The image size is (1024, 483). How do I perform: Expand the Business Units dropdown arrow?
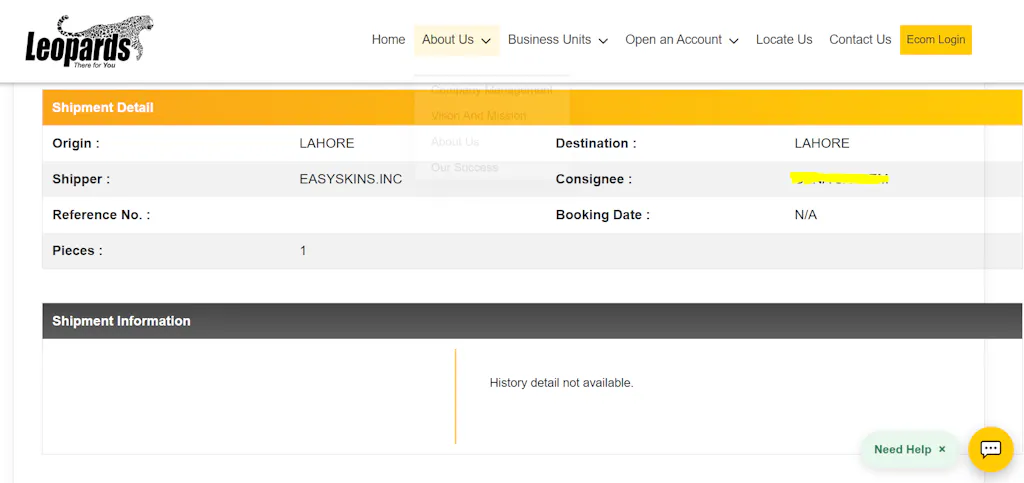tap(603, 41)
